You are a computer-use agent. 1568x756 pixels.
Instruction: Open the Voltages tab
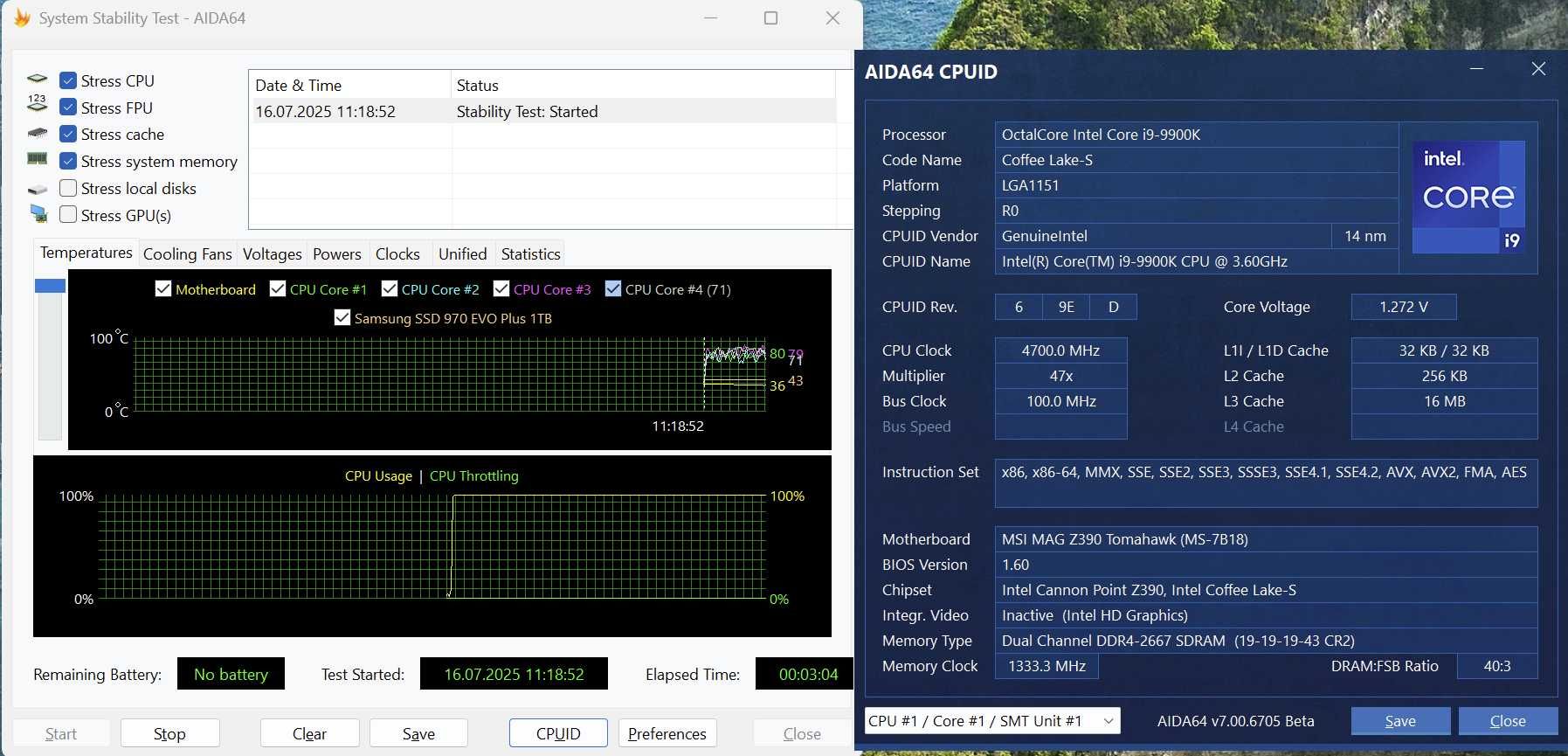273,254
